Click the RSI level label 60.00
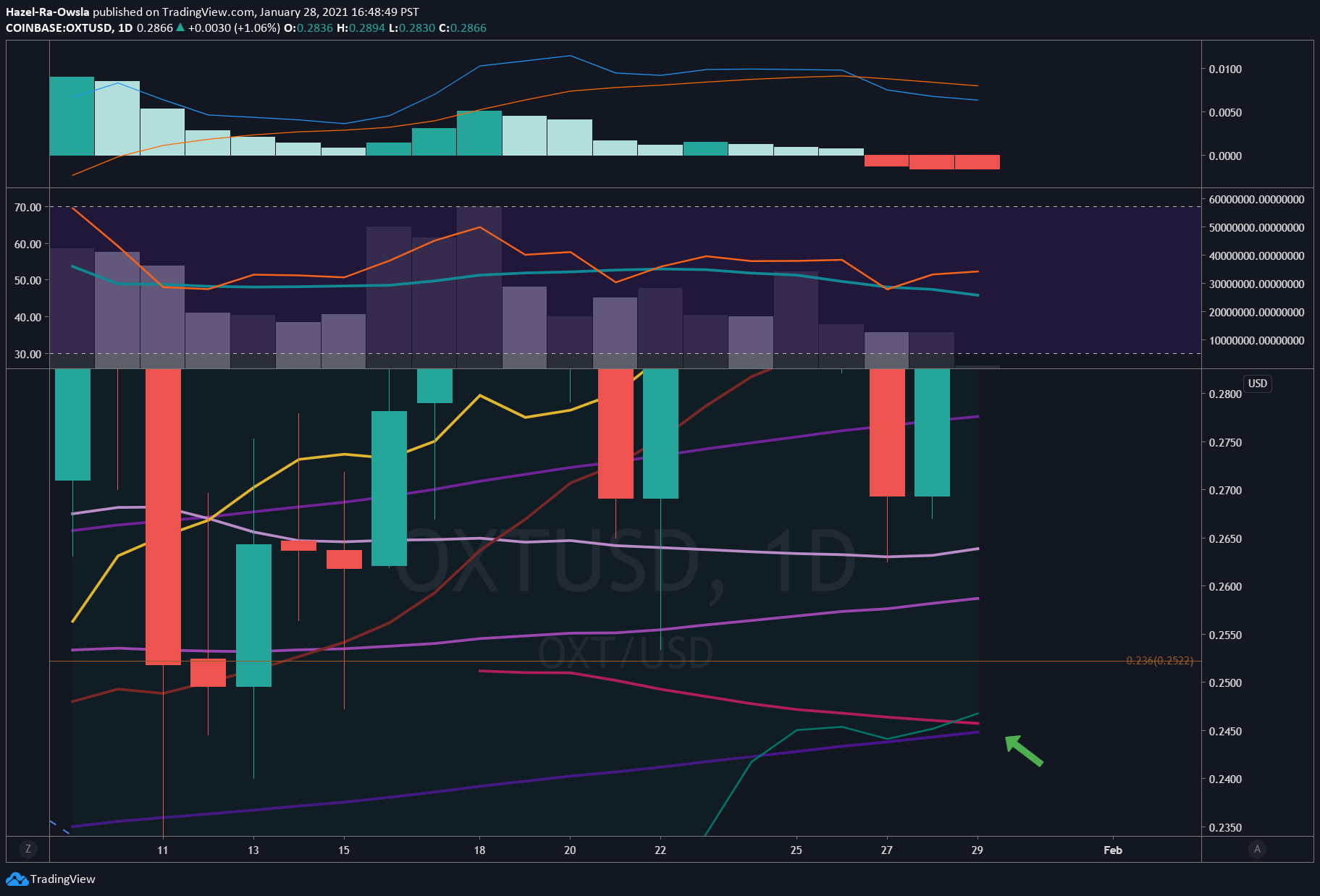 point(28,244)
